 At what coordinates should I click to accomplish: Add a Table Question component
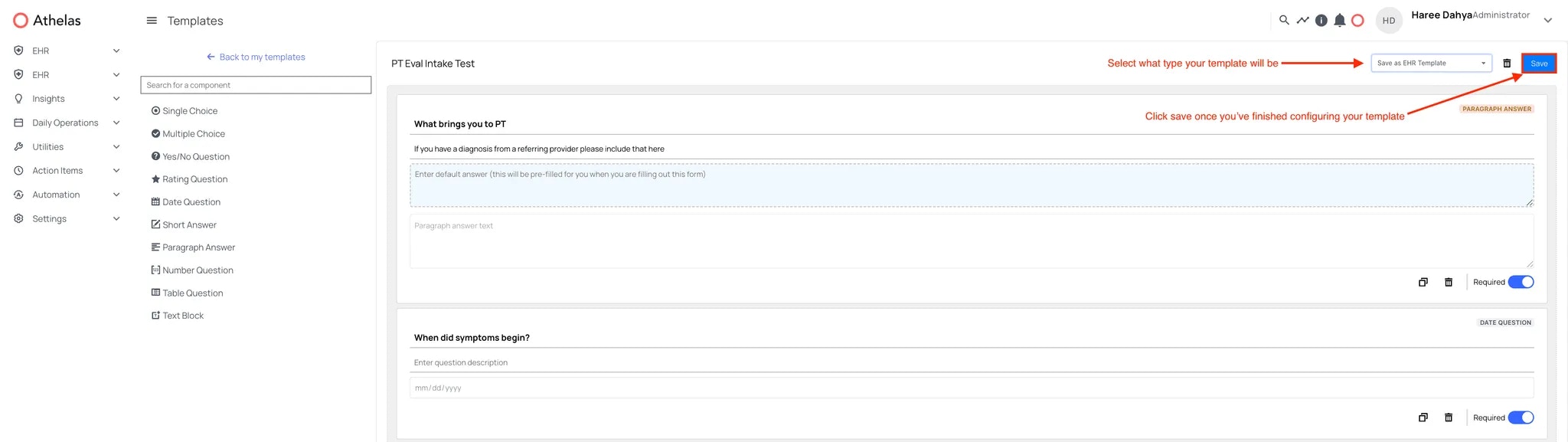click(x=188, y=293)
